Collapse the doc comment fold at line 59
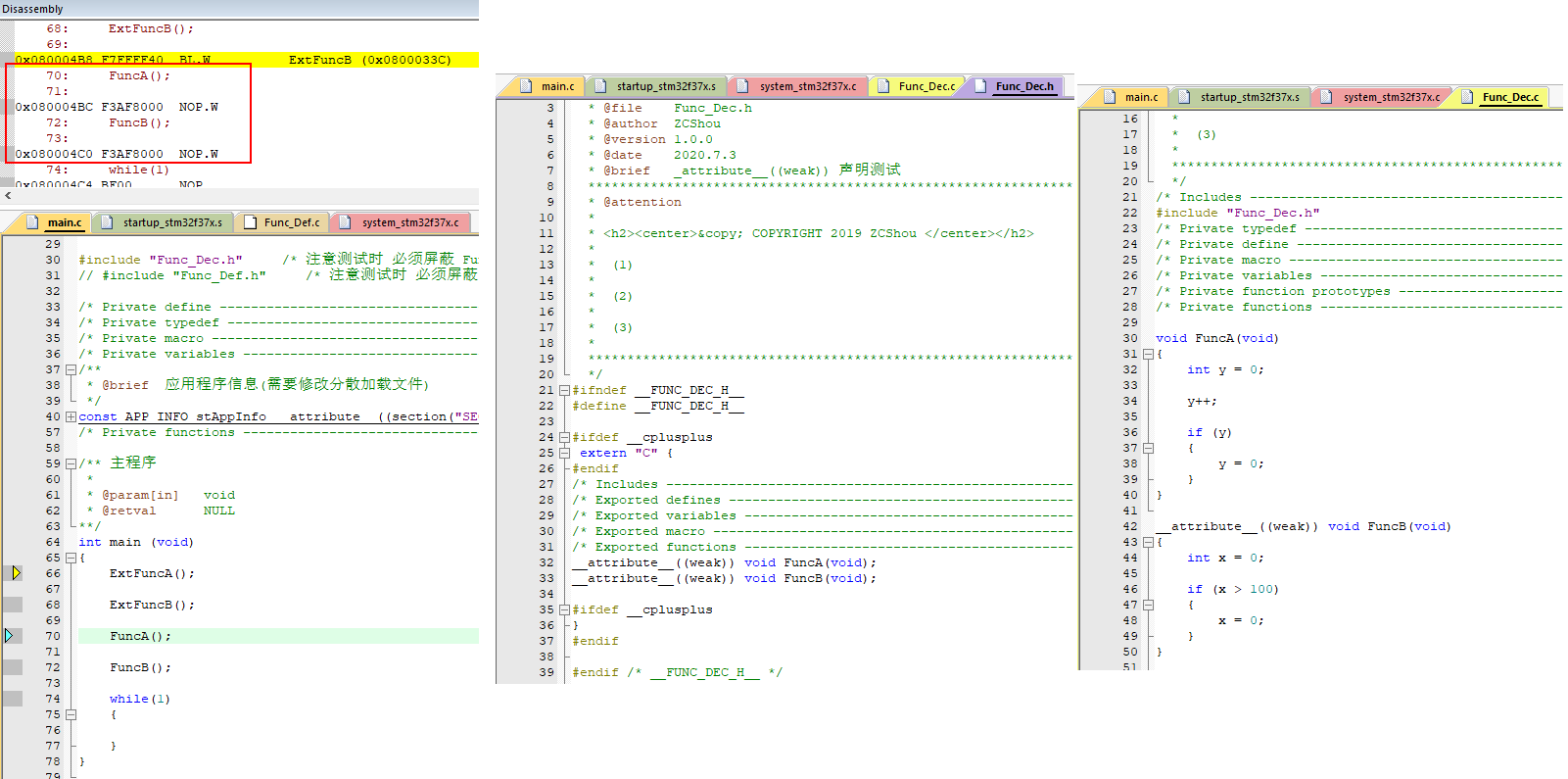Viewport: 1568px width, 779px height. (71, 463)
